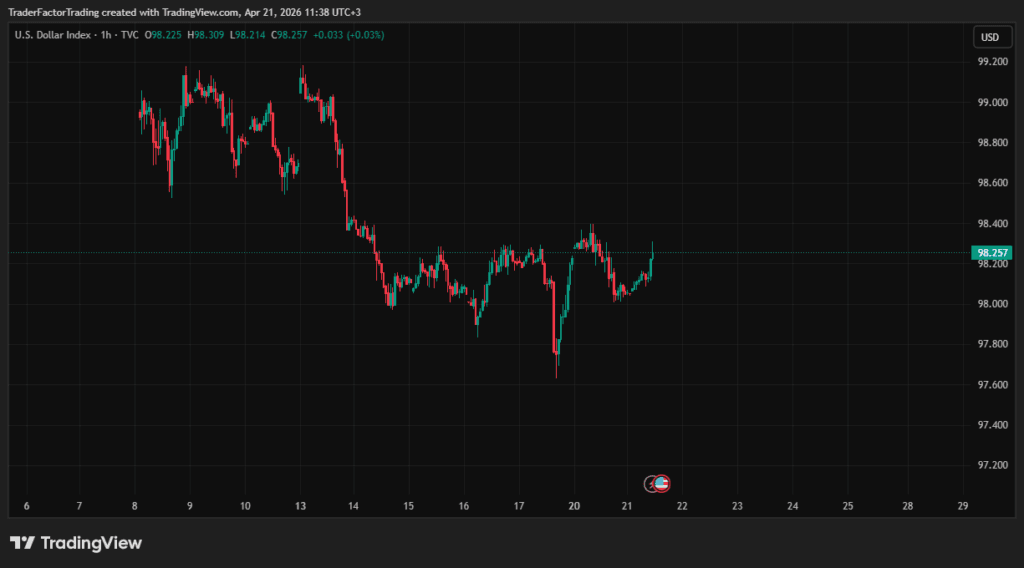
Task: Click the +0.033 (+0.03%) change value
Action: [348, 35]
